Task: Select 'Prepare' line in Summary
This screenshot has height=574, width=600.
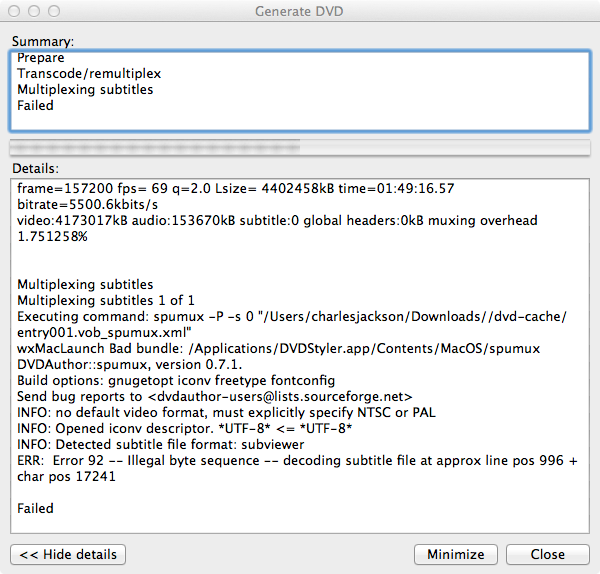Action: point(41,58)
